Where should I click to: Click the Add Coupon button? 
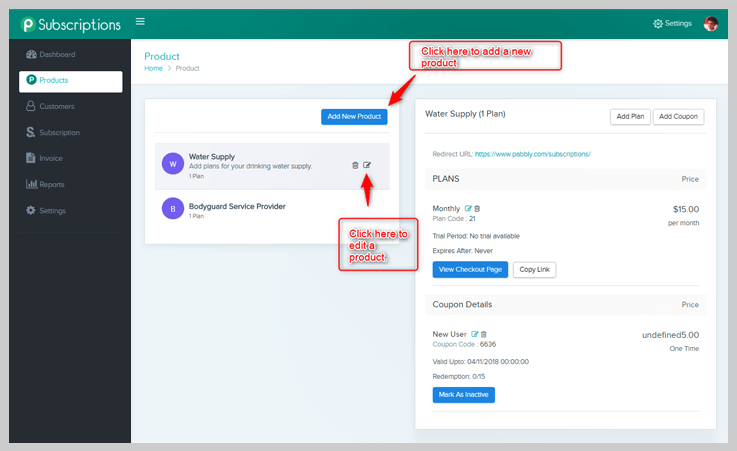(678, 117)
